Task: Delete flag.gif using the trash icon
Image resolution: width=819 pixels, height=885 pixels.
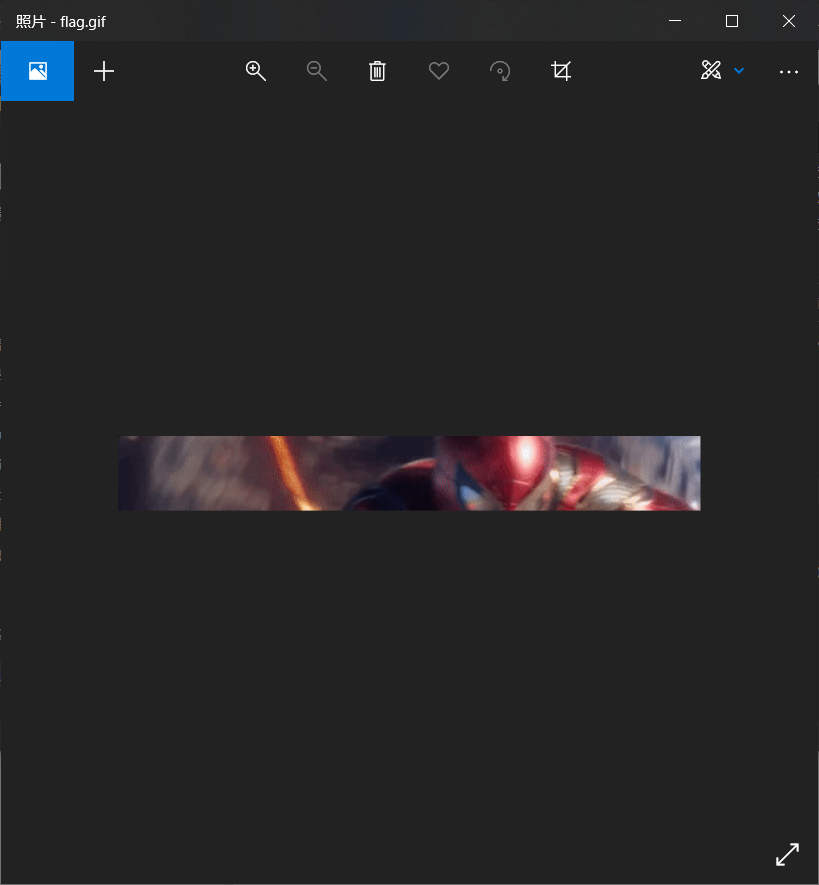Action: (x=377, y=71)
